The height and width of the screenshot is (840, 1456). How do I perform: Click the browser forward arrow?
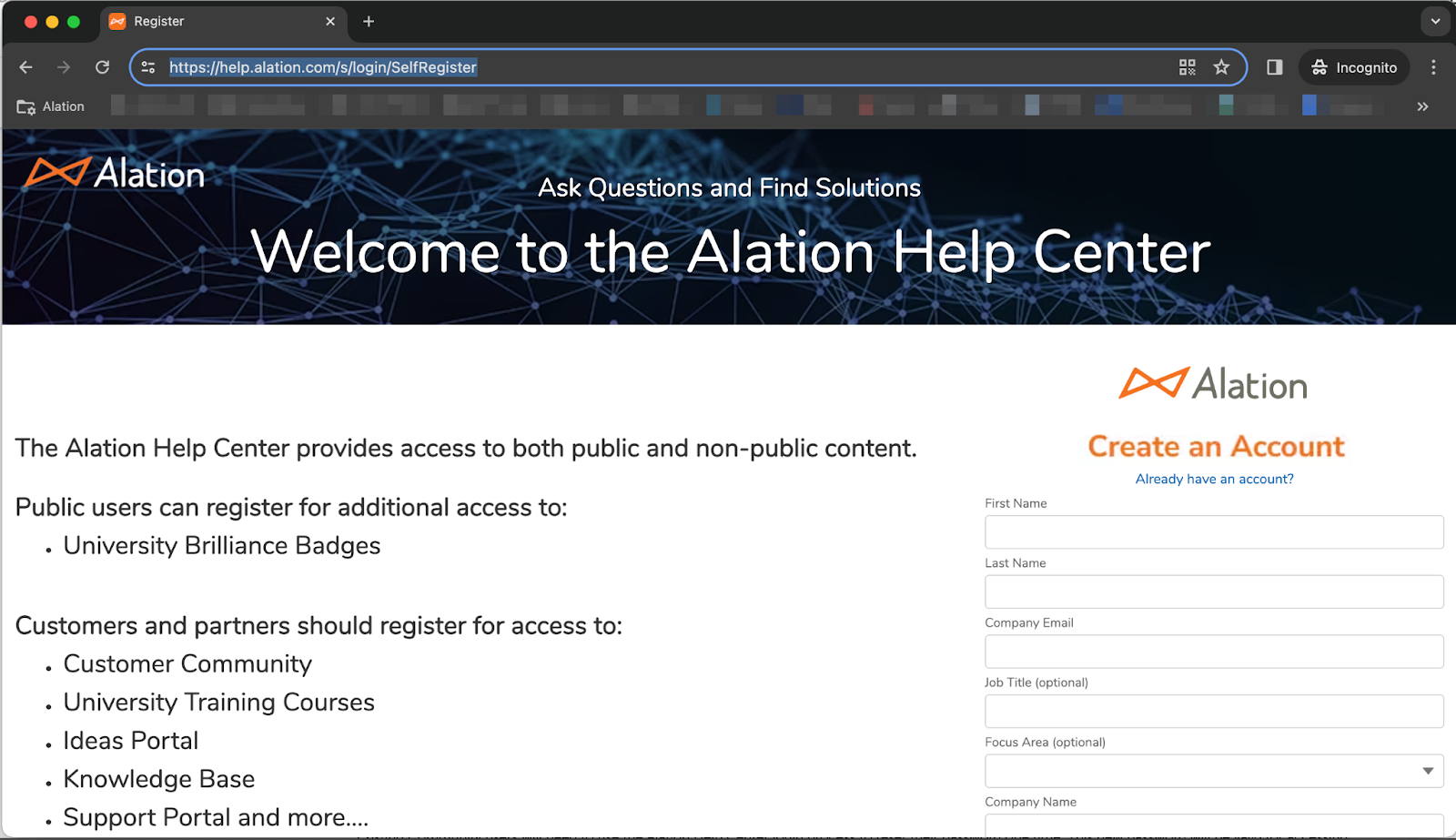64,67
